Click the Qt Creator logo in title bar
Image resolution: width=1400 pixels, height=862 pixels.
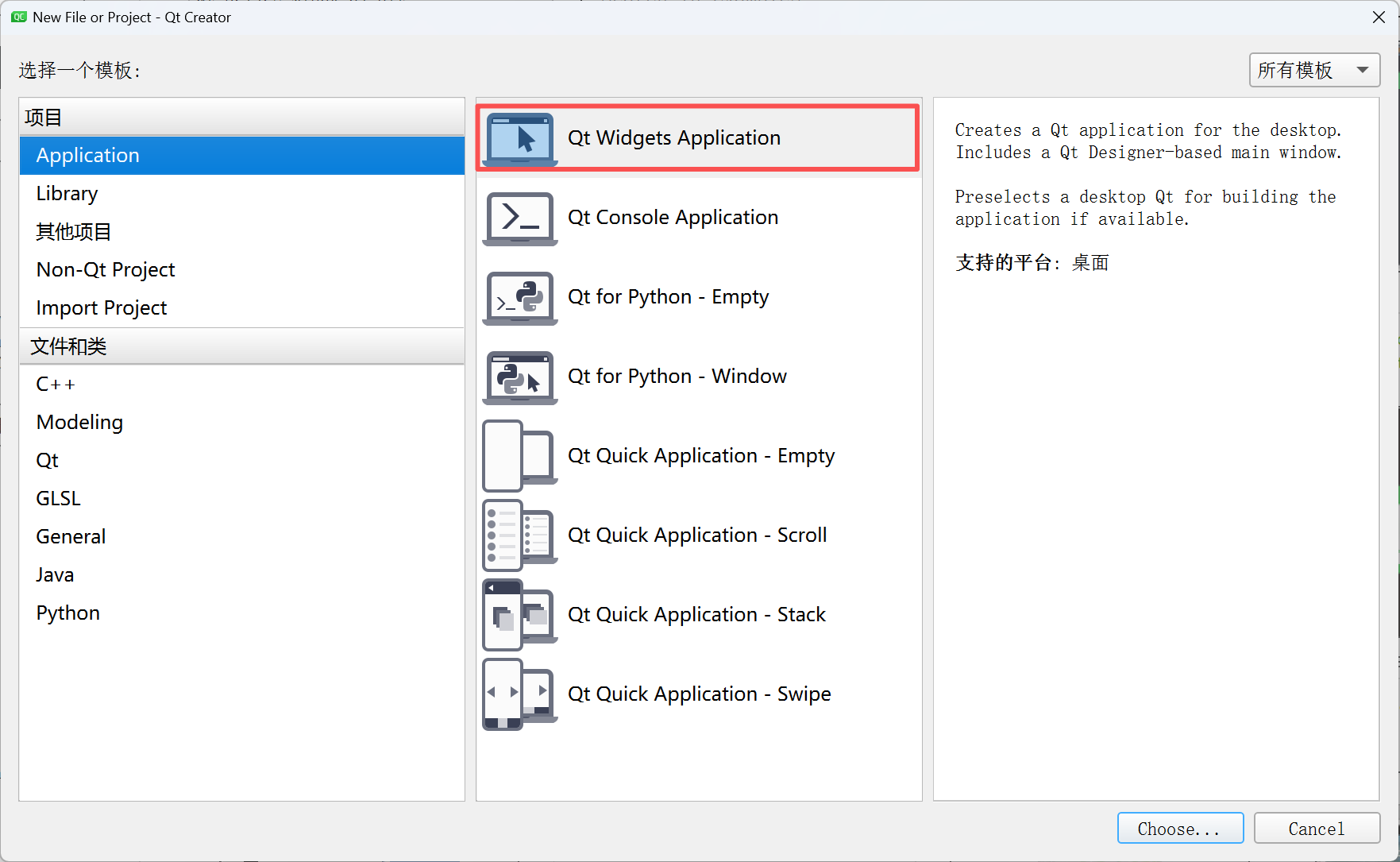(x=19, y=17)
